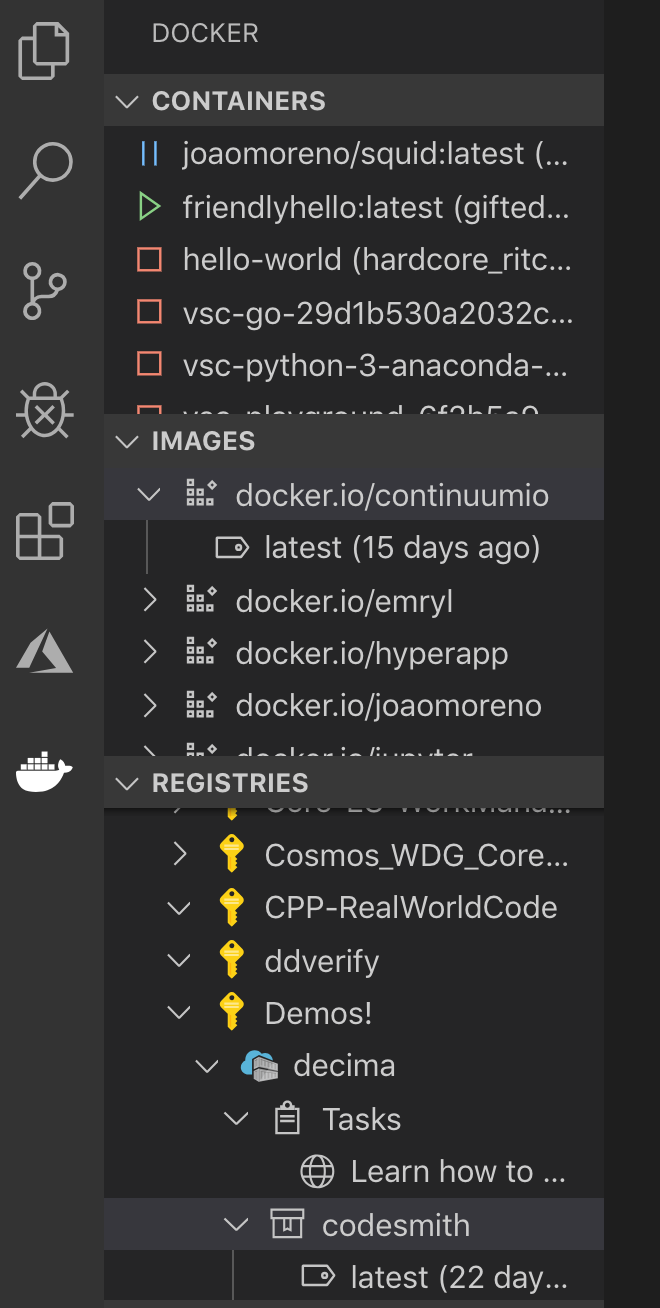660x1308 pixels.
Task: Open the Learn how to link
Action: pos(458,1172)
